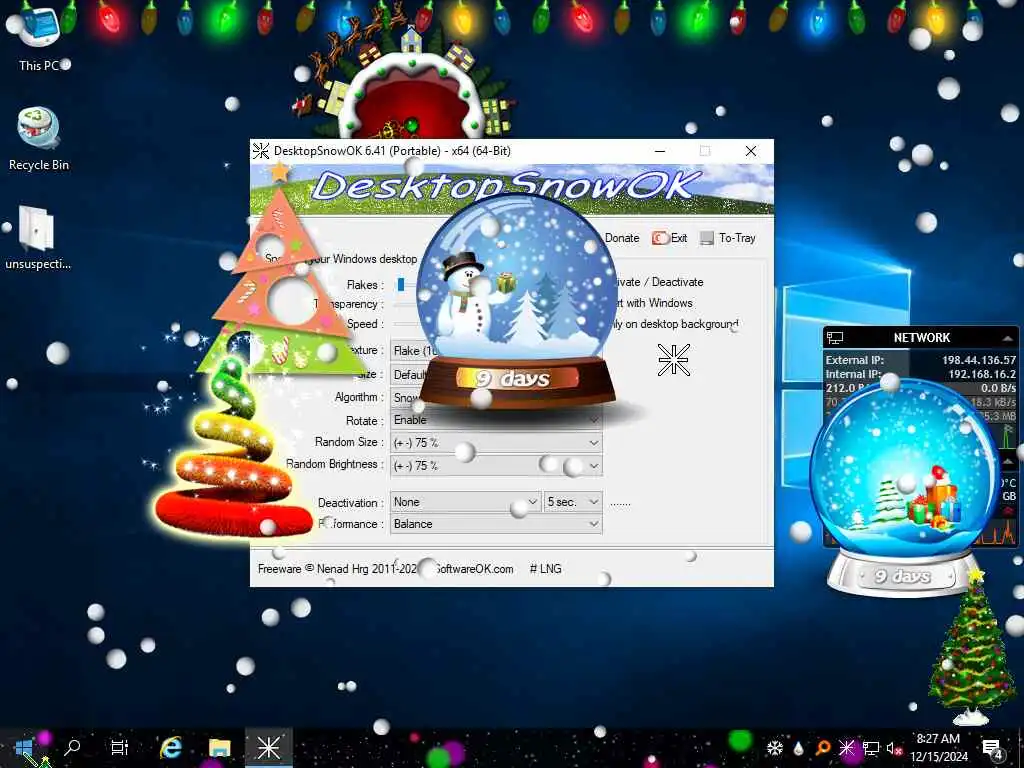Click 9 days label on snowman globe

pyautogui.click(x=513, y=379)
